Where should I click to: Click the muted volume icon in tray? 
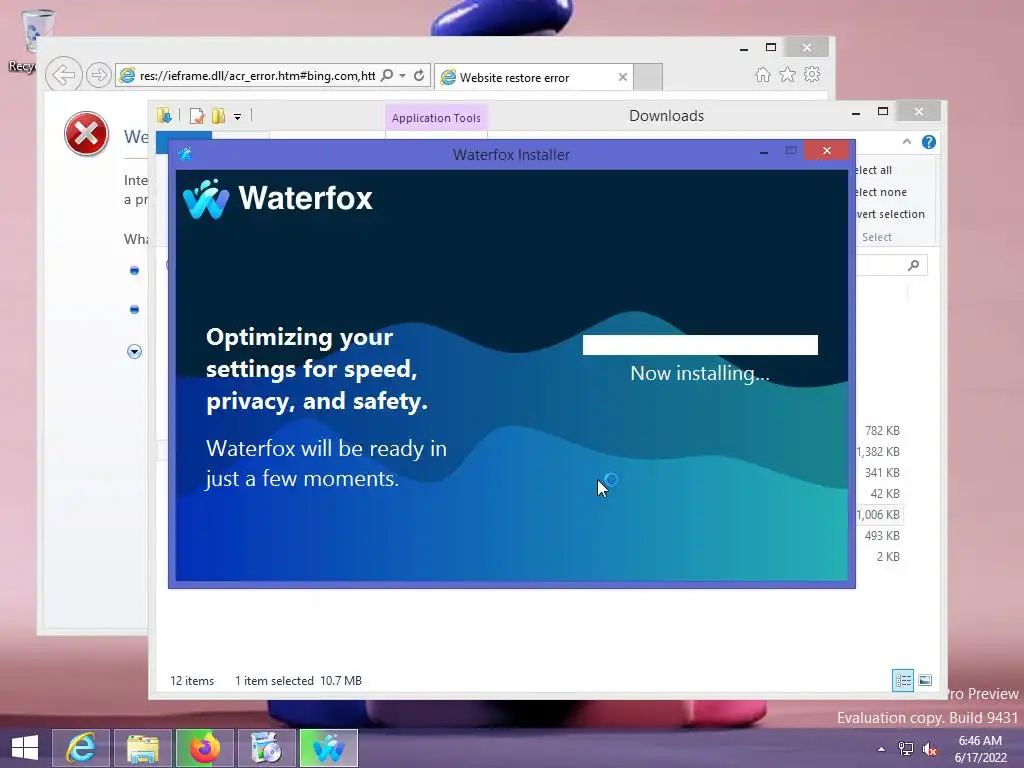[x=929, y=749]
